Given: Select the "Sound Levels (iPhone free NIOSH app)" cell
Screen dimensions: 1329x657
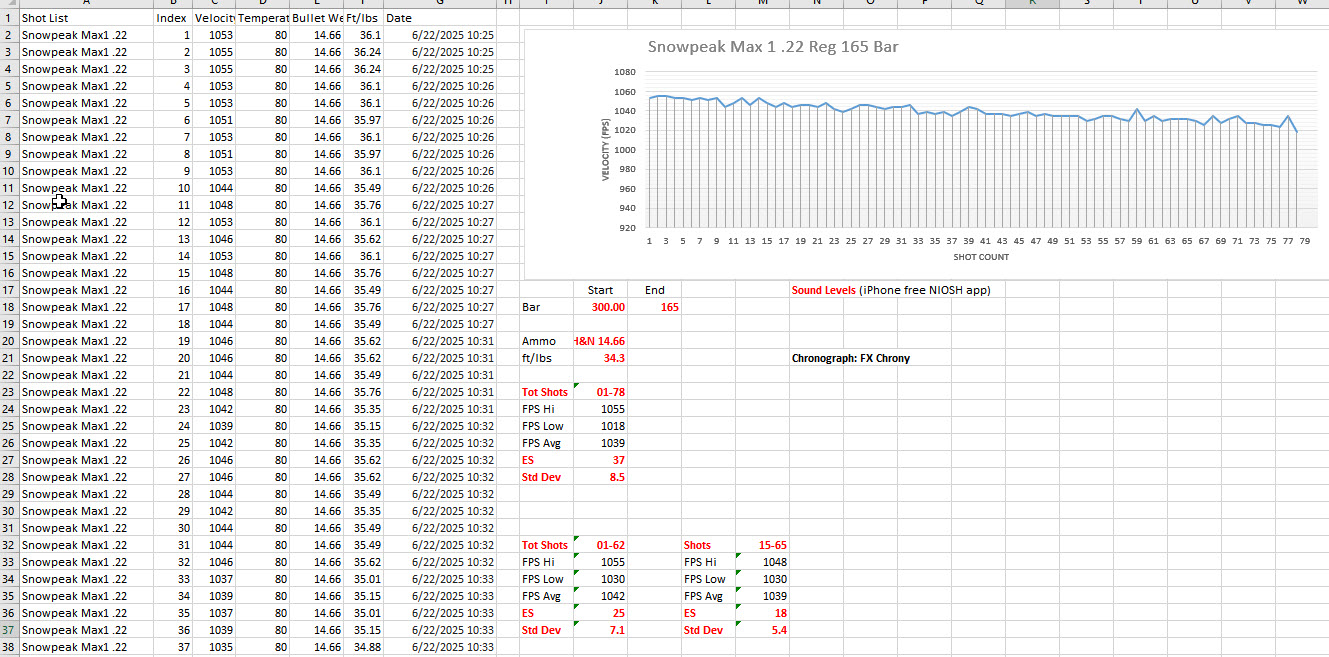Looking at the screenshot, I should click(x=891, y=290).
